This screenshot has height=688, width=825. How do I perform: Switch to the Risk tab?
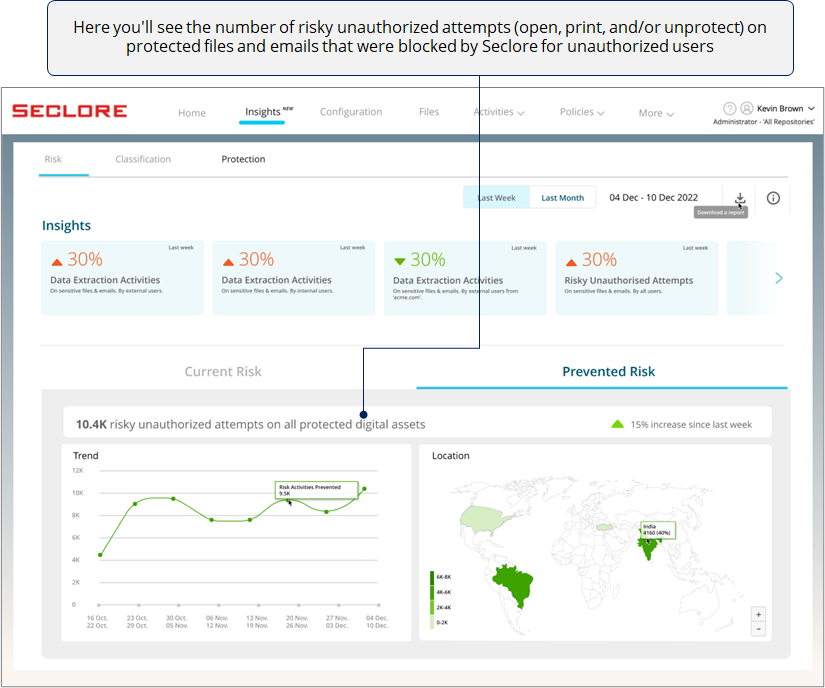tap(53, 159)
